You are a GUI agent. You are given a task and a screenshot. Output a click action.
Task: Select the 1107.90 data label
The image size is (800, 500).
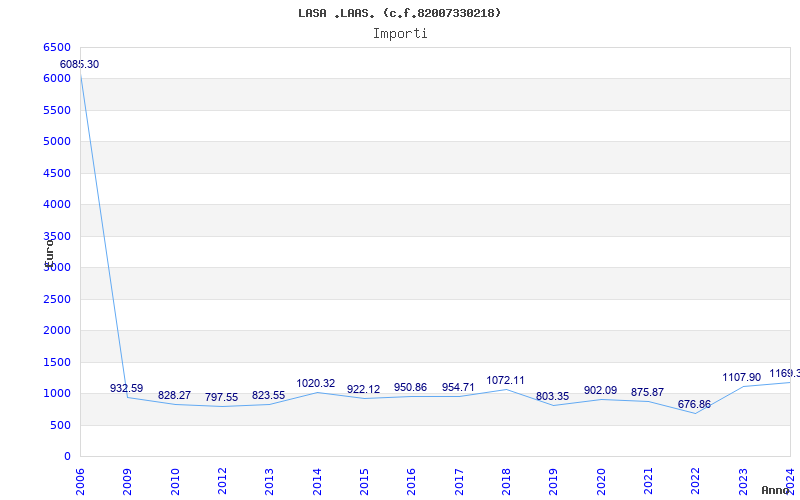tap(741, 378)
